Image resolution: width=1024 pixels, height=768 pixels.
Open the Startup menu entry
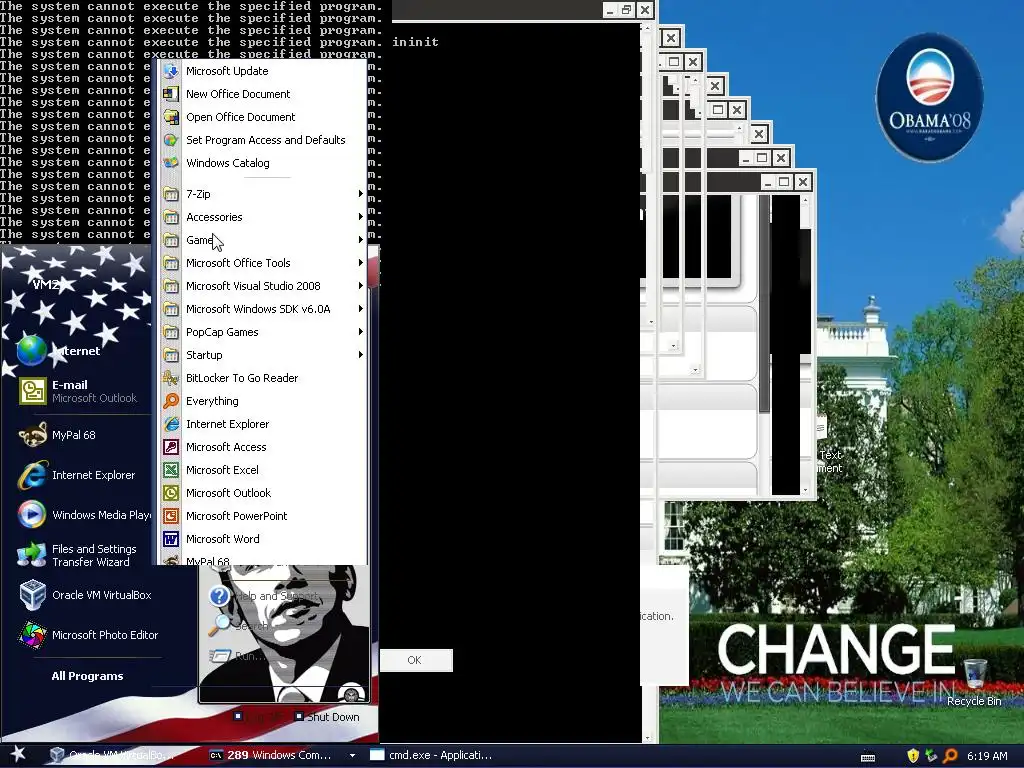[264, 355]
